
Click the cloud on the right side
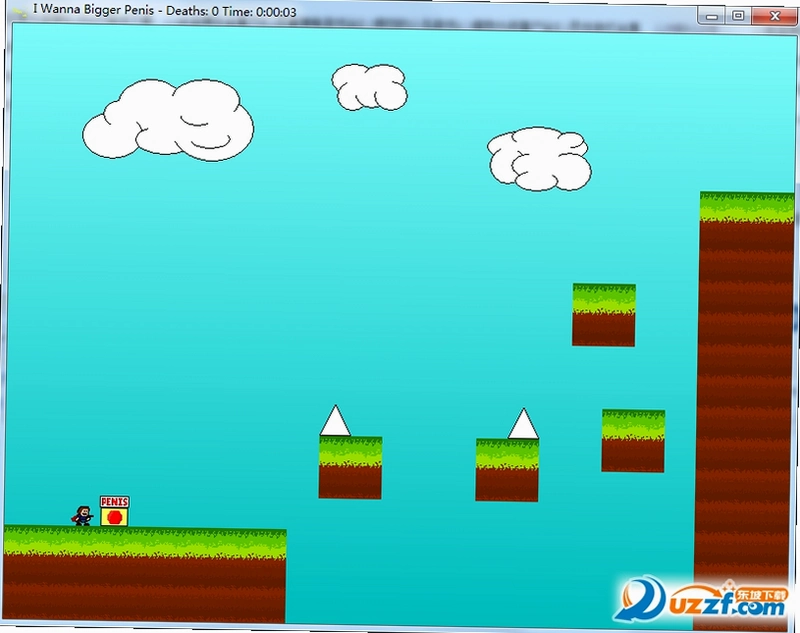point(539,159)
